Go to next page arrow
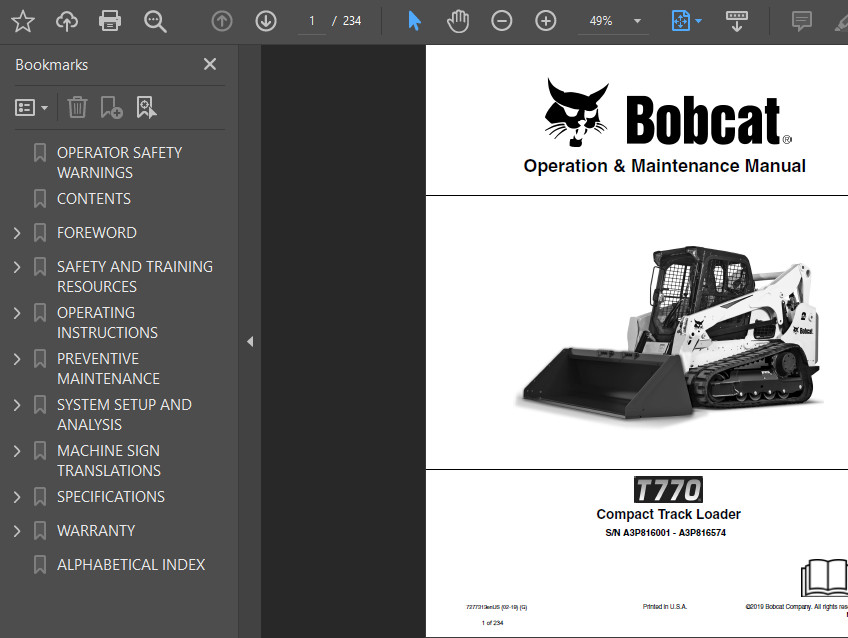Screen dimensions: 848x638 coord(266,21)
